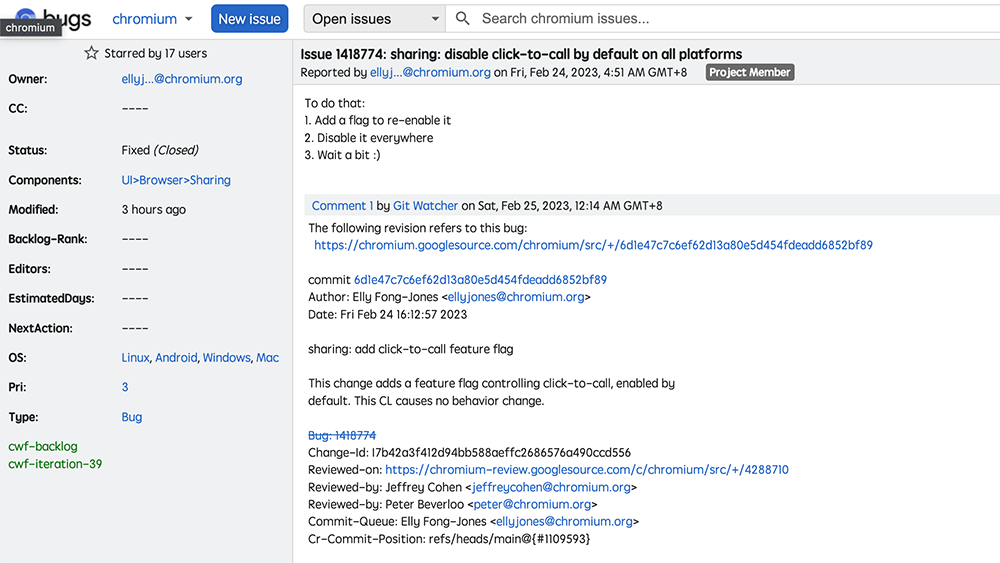The width and height of the screenshot is (1000, 563).
Task: Open the Comment 1 permalink
Action: pos(342,205)
